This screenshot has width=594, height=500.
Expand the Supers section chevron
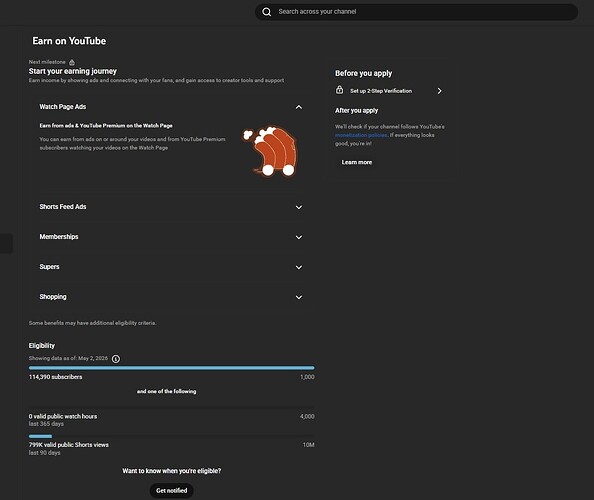click(x=299, y=267)
